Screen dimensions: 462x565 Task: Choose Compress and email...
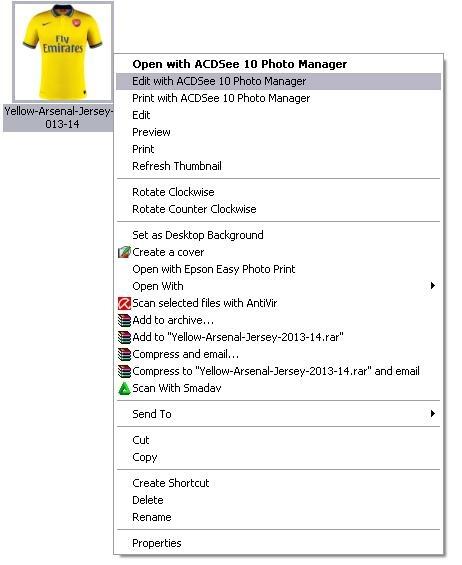point(278,354)
